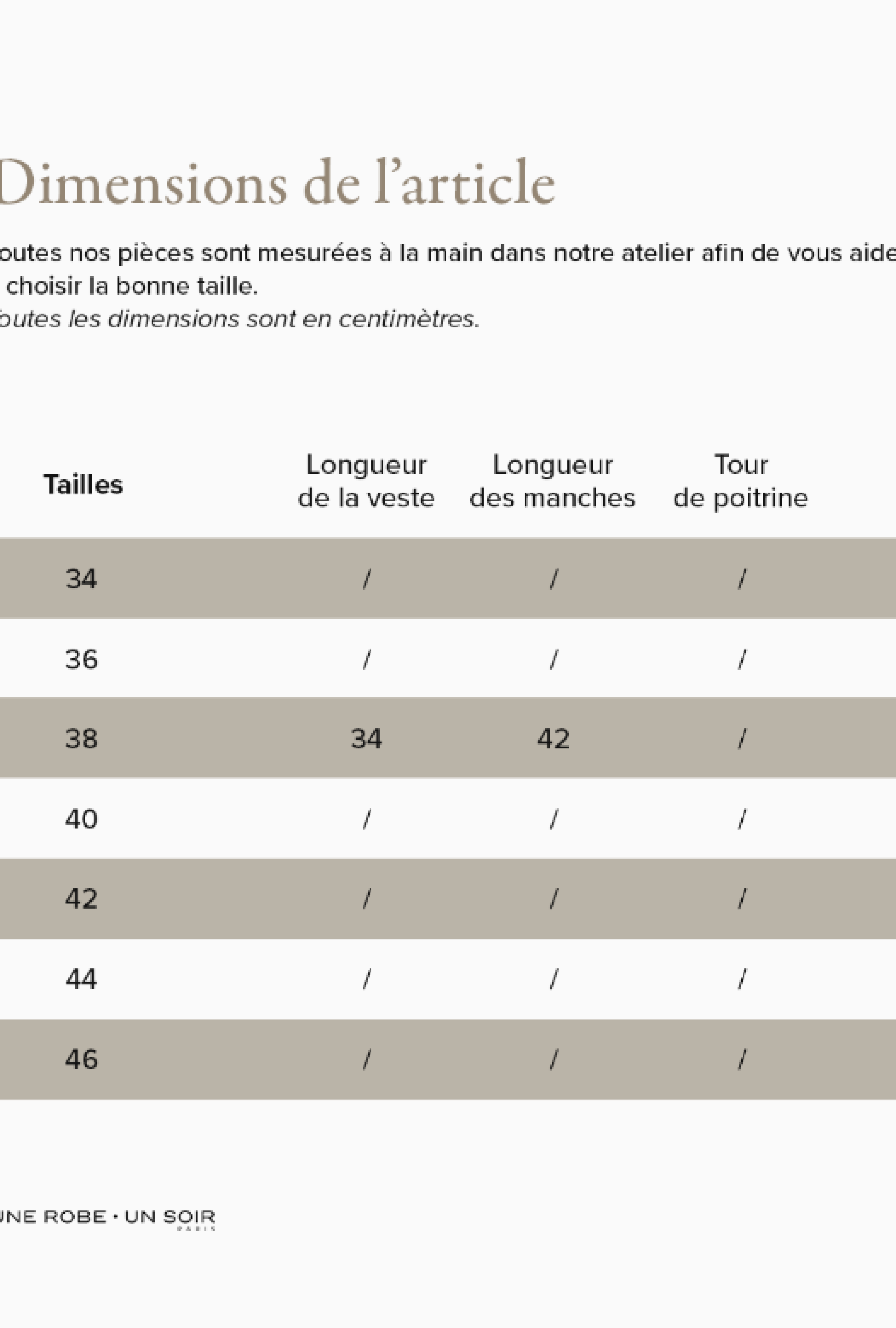Open the Une Robe Un Soir logo
Viewport: 896px width, 1328px height.
tap(107, 1216)
